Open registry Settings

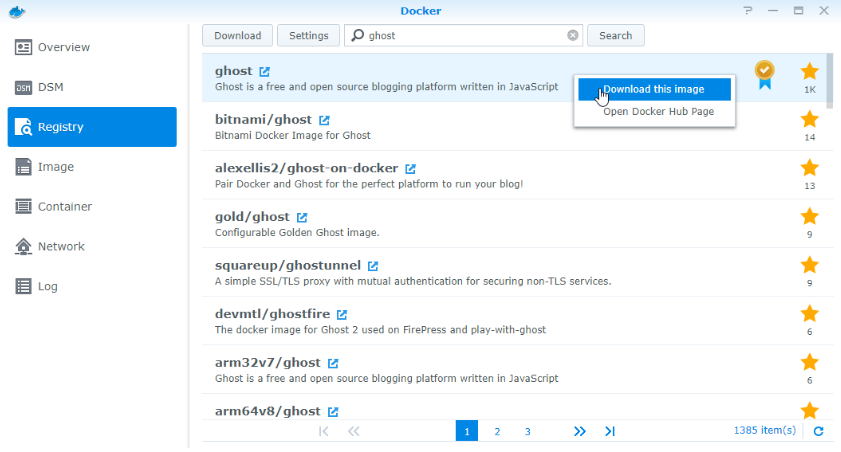(308, 35)
